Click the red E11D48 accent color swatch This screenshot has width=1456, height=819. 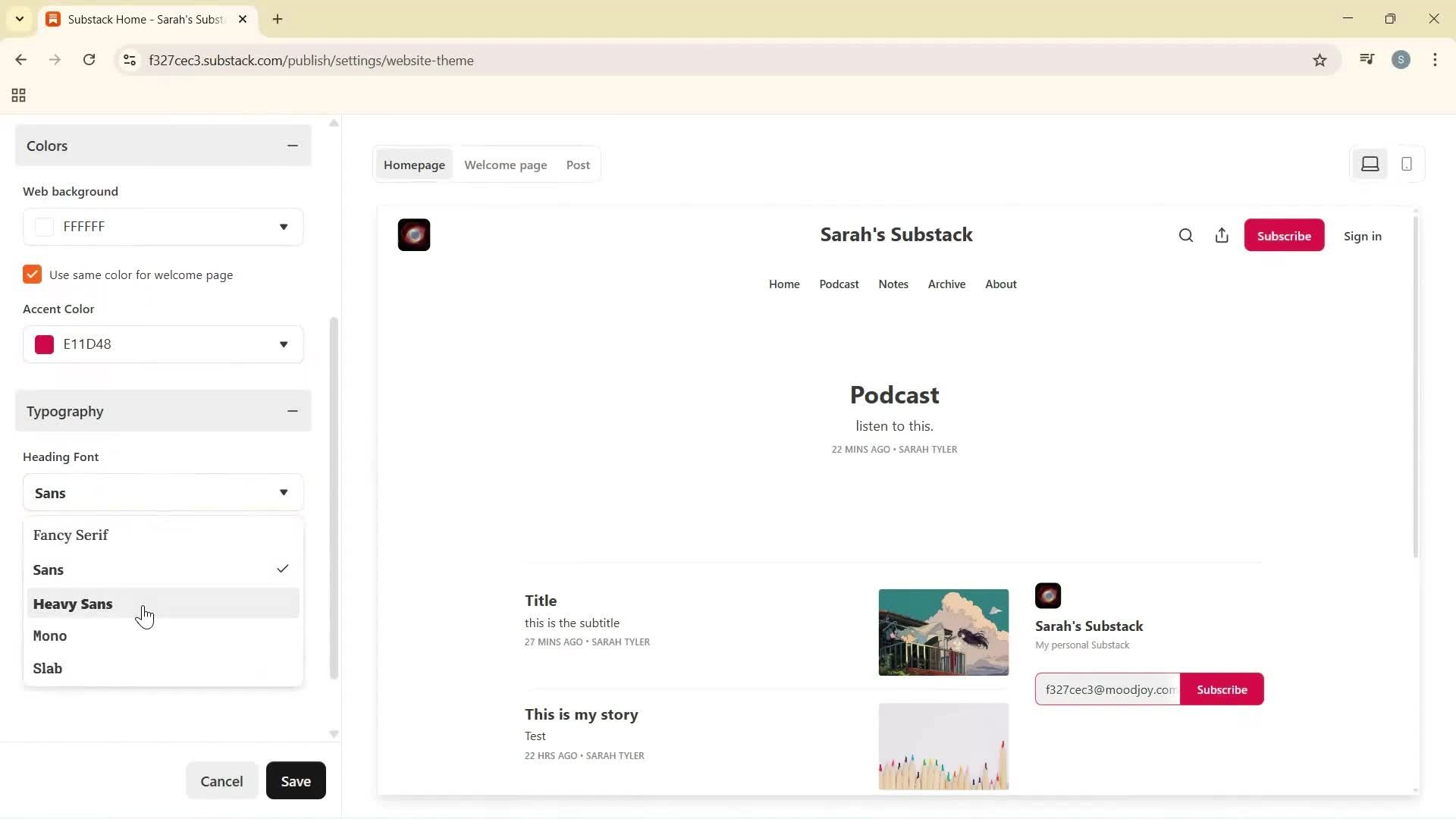pyautogui.click(x=45, y=344)
